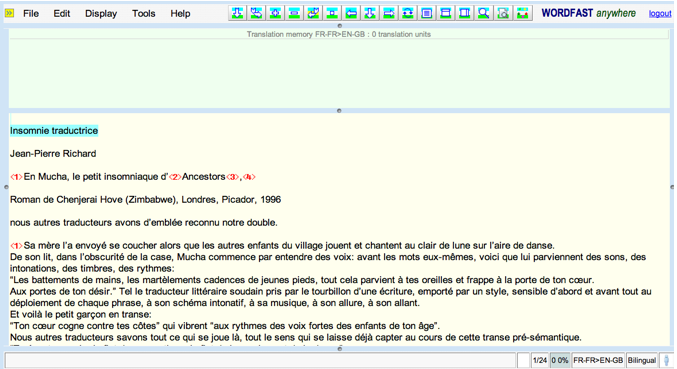Open the File menu

tap(31, 14)
